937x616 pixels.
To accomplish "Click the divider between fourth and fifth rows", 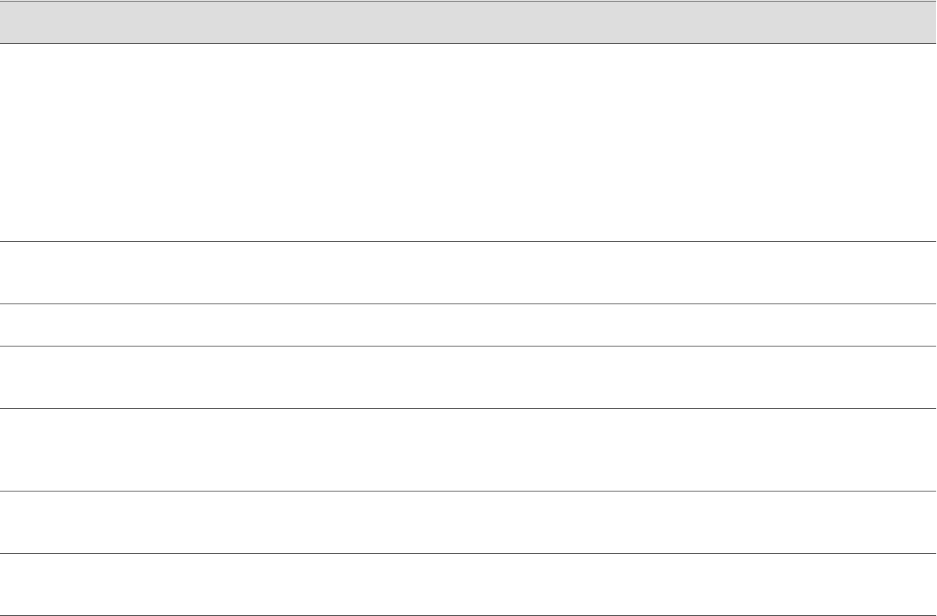I will pyautogui.click(x=468, y=408).
